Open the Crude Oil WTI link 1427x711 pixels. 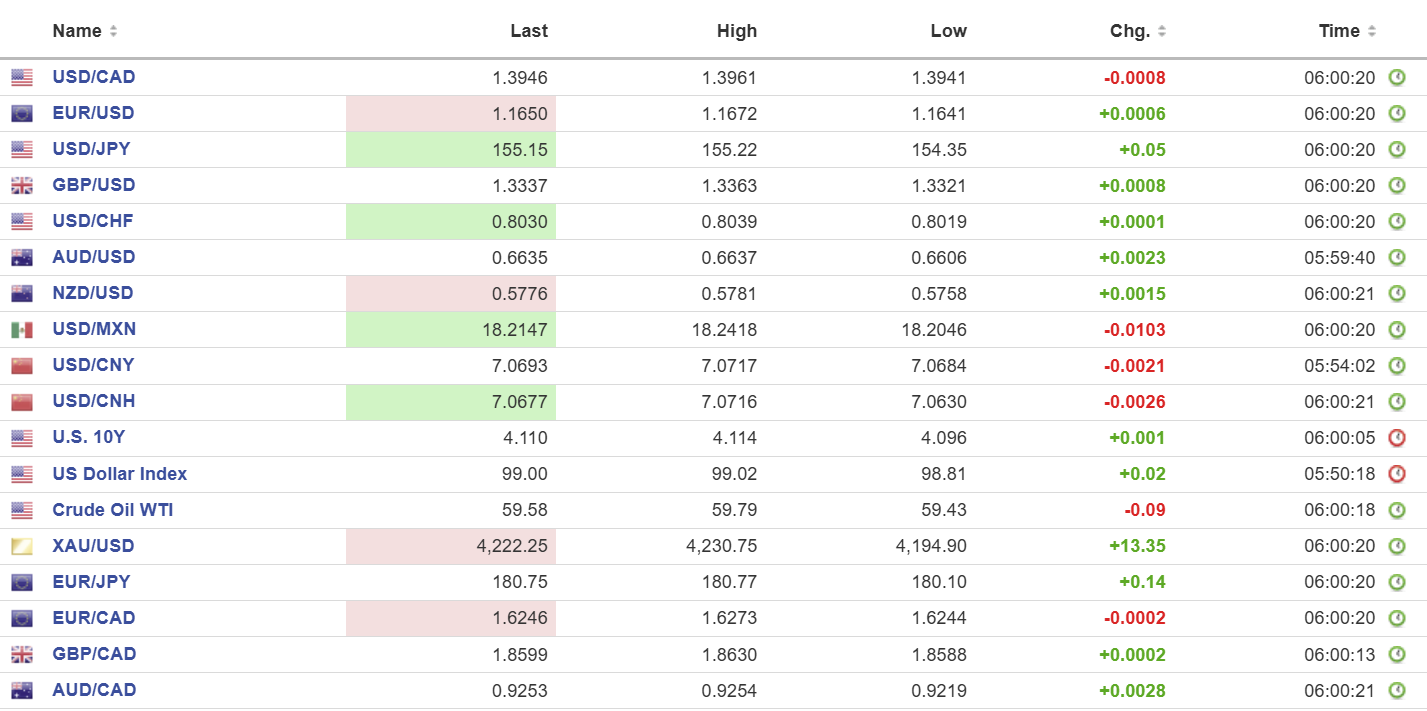tap(113, 510)
